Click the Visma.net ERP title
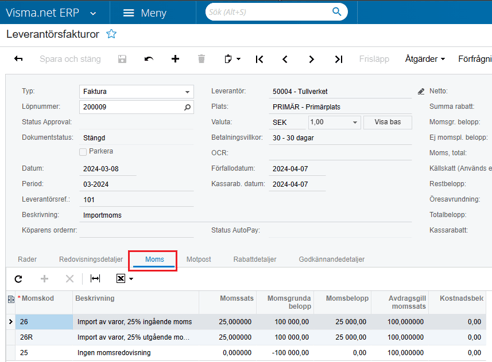Screen dimensions: 492x362 pos(43,13)
